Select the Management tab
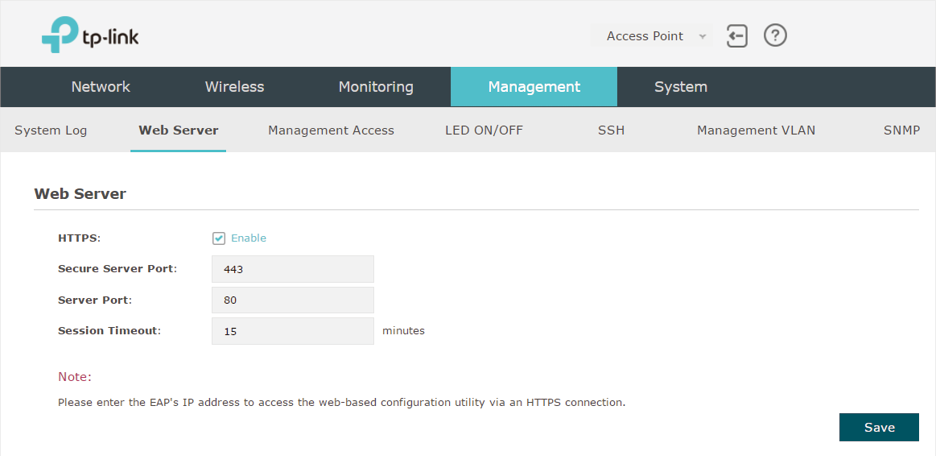The image size is (936, 456). click(534, 87)
